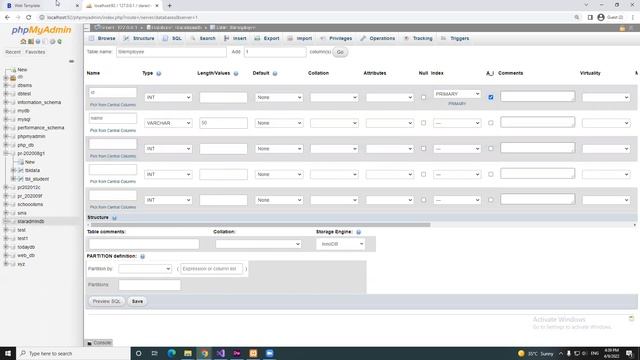Open the Cortana circle icon
640x360 pixels.
click(138, 353)
